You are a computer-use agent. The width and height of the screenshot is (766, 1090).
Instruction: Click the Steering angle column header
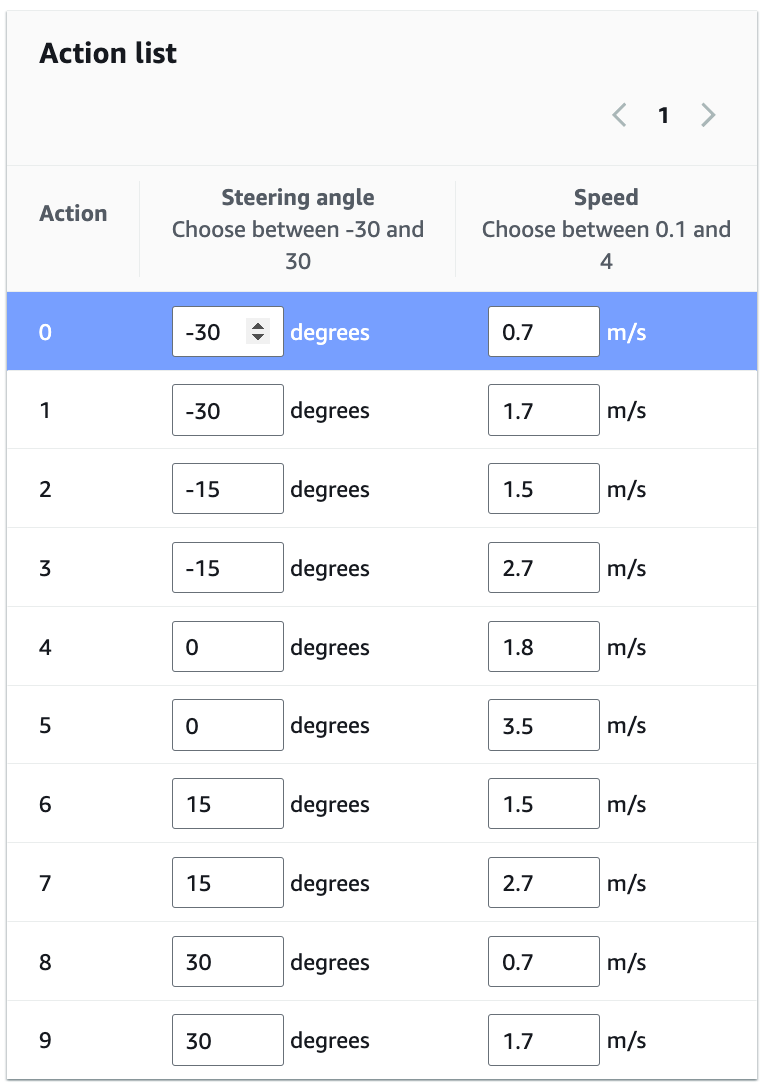pyautogui.click(x=298, y=198)
